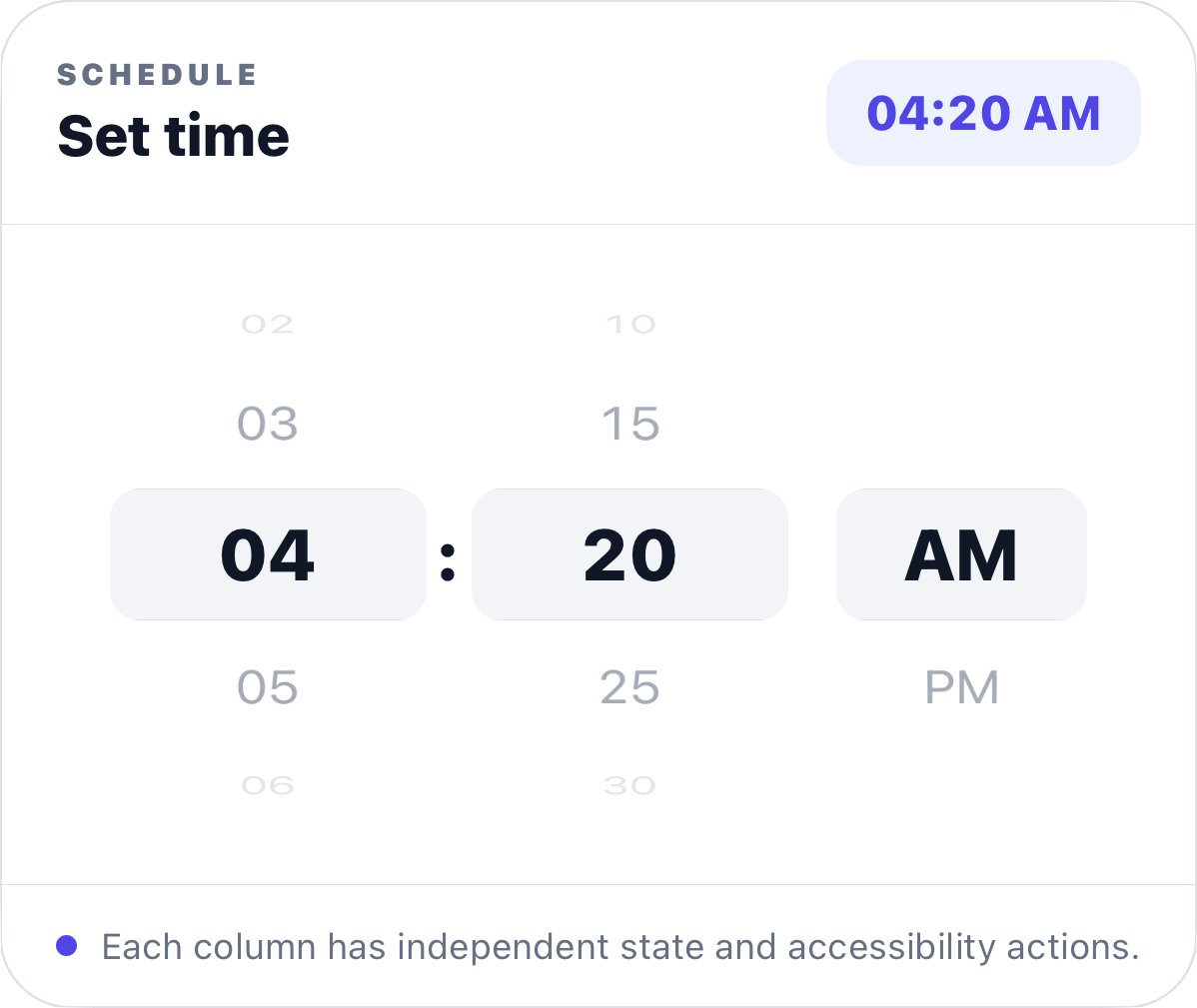The image size is (1197, 1008).
Task: Click the purple dot indicator in footer
Action: pyautogui.click(x=67, y=946)
